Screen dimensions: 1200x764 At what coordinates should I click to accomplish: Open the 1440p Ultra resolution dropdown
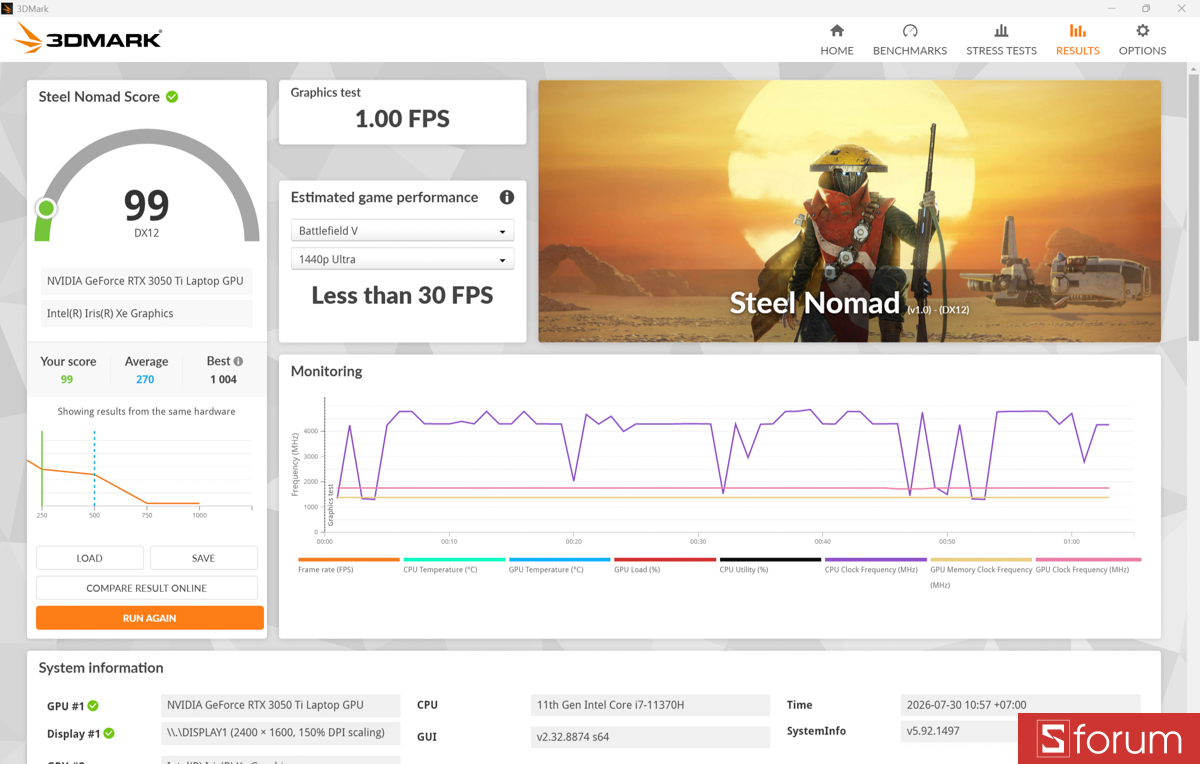(402, 259)
